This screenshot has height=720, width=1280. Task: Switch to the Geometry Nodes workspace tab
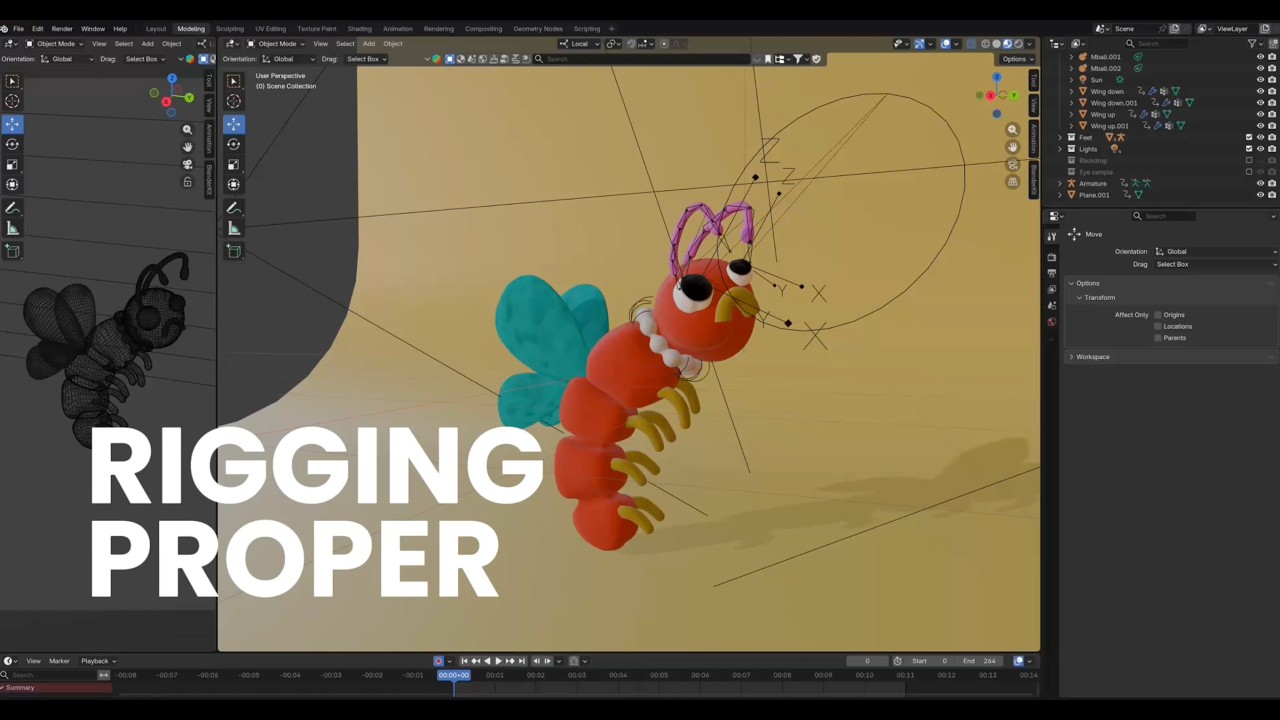pos(538,29)
